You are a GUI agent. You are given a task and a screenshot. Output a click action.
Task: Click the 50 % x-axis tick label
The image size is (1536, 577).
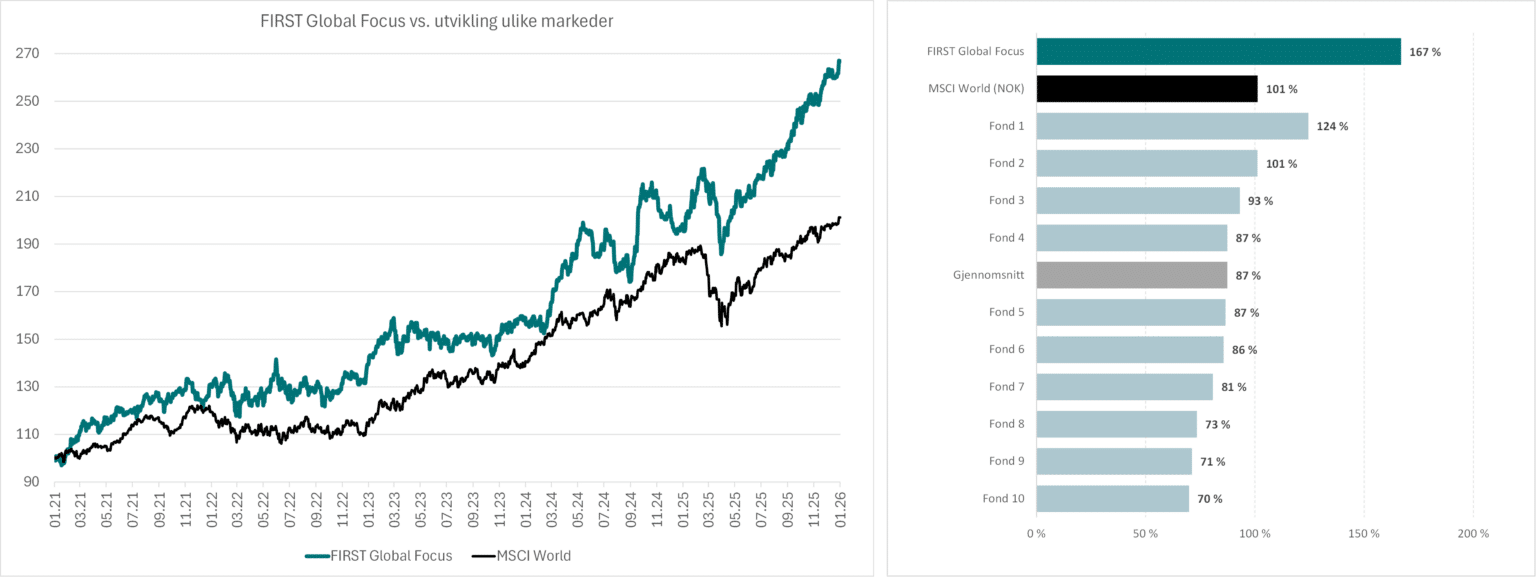[x=1145, y=534]
